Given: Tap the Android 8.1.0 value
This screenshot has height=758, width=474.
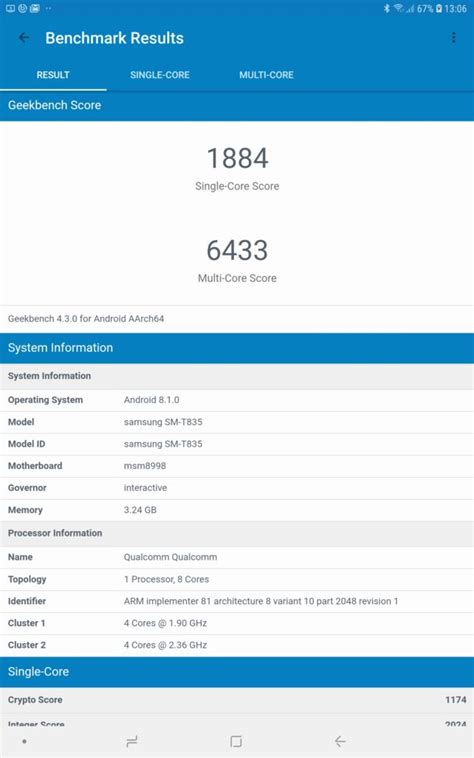Looking at the screenshot, I should coord(151,400).
